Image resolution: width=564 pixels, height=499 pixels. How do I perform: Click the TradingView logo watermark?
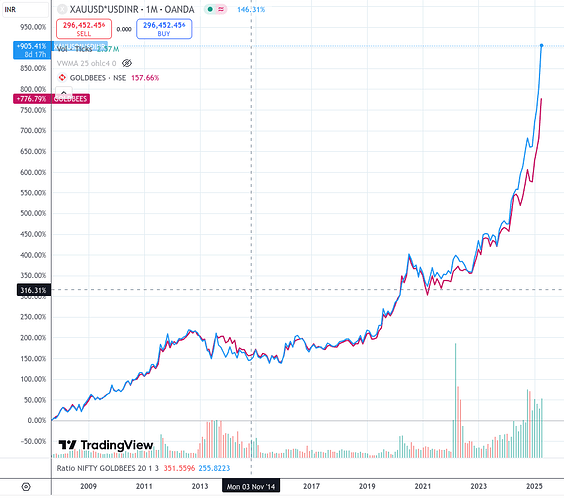tap(106, 445)
